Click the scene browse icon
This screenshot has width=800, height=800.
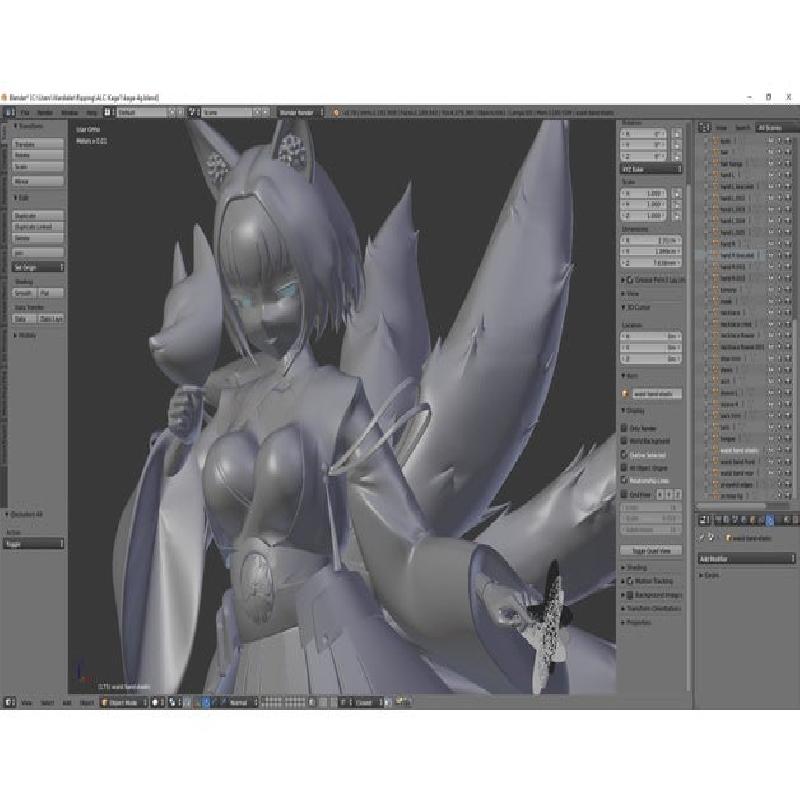[x=192, y=112]
